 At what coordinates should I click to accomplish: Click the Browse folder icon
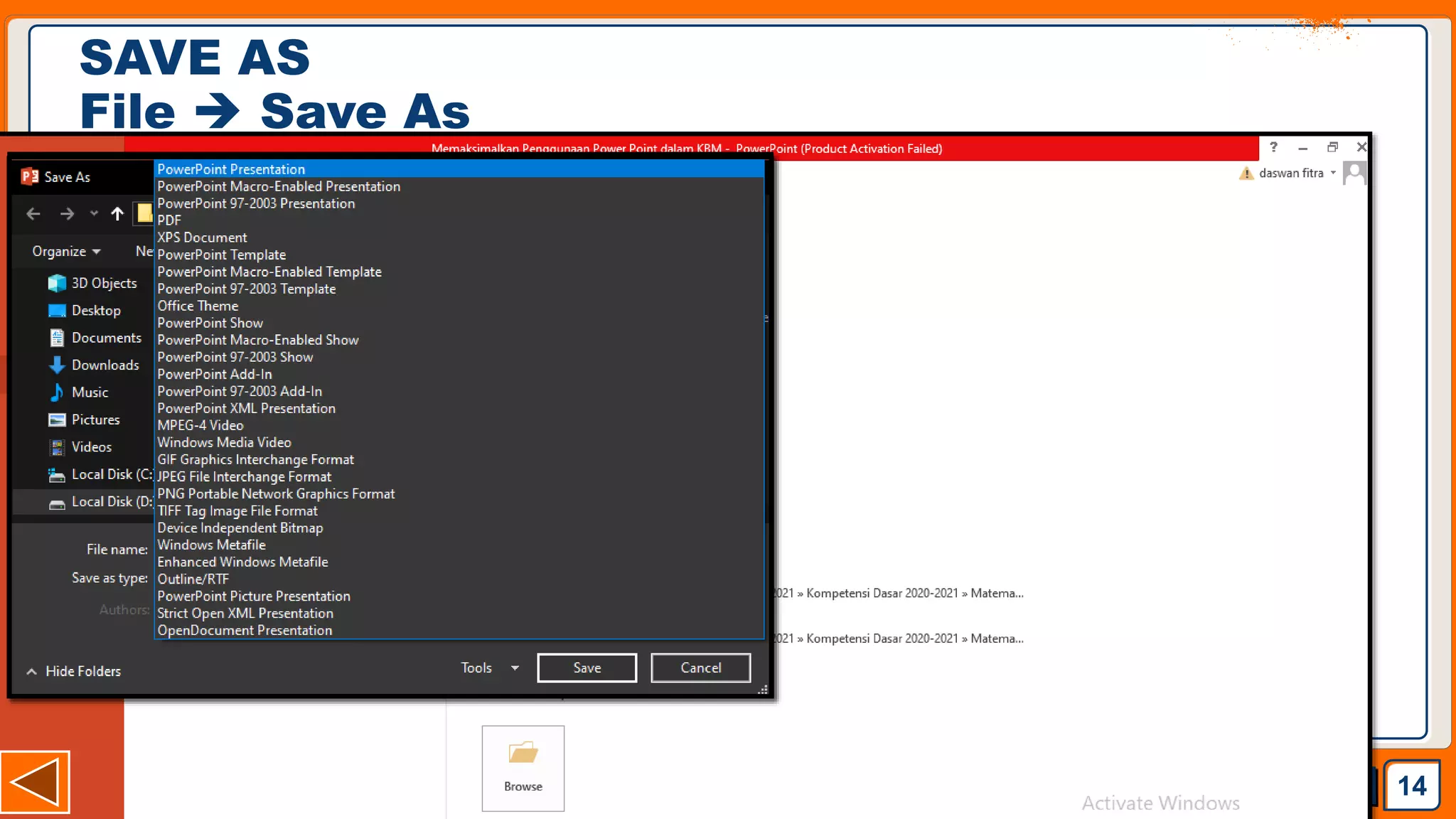pyautogui.click(x=523, y=754)
